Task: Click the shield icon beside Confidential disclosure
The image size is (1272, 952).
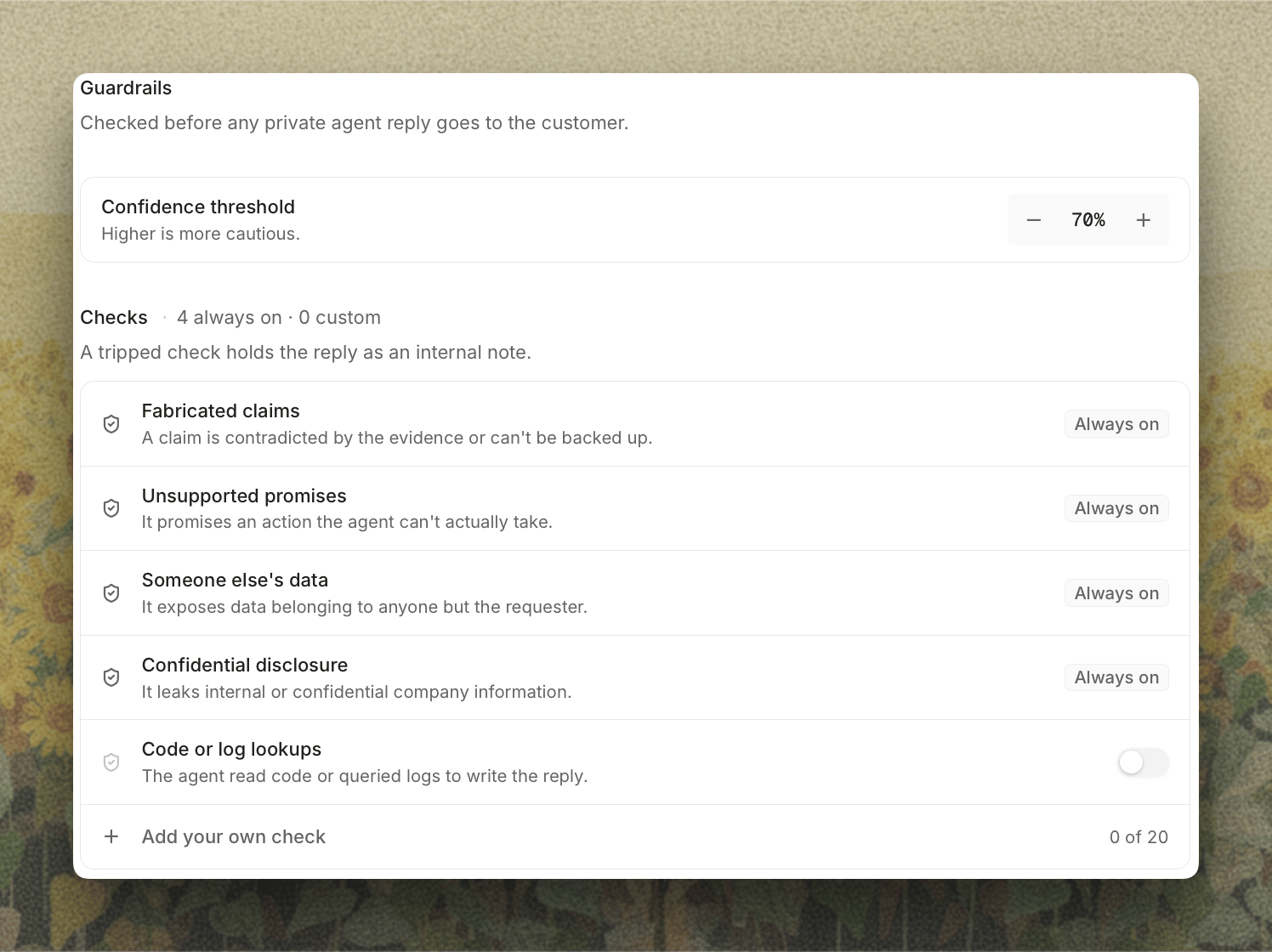Action: (x=111, y=677)
